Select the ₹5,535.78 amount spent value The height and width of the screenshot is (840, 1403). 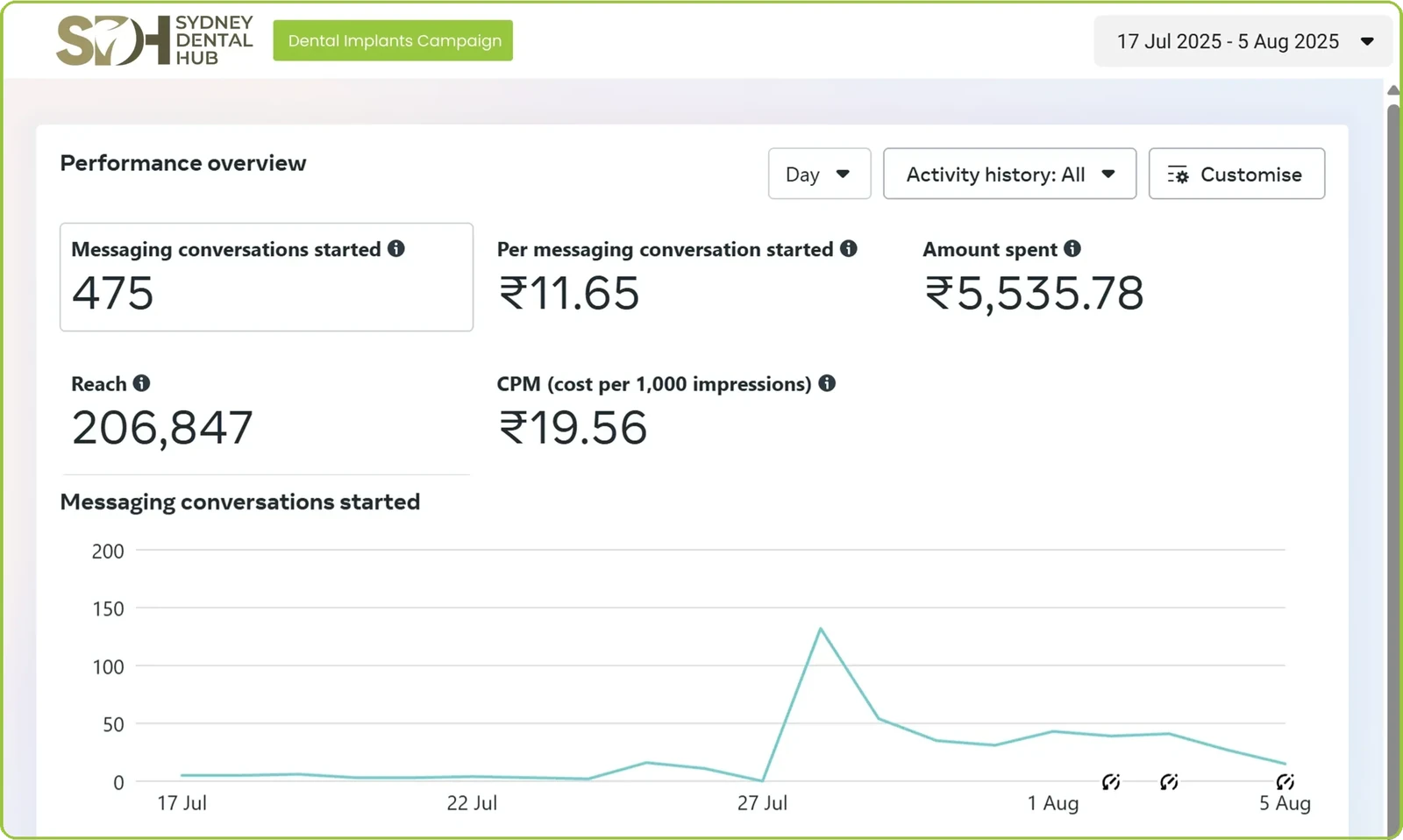click(x=1034, y=293)
